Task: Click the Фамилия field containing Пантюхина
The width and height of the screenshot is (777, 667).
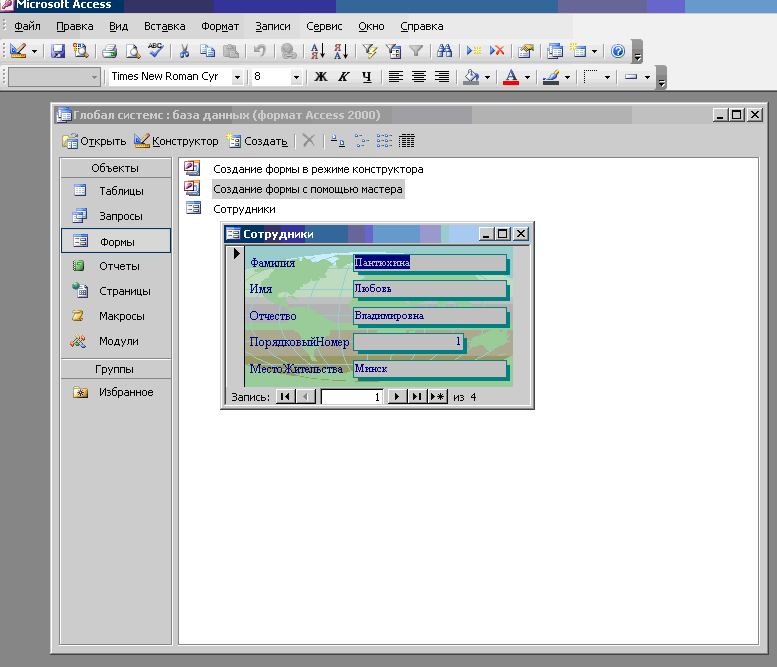Action: pos(430,263)
